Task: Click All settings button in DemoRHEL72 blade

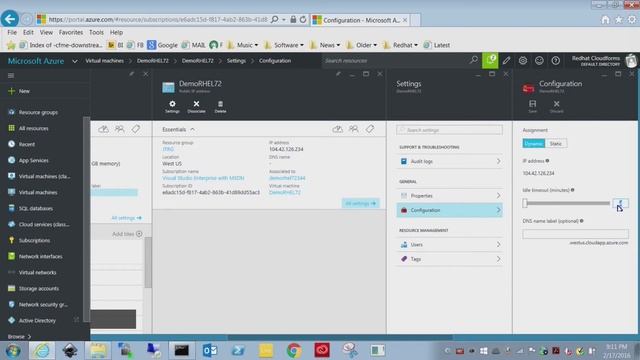Action: 360,203
